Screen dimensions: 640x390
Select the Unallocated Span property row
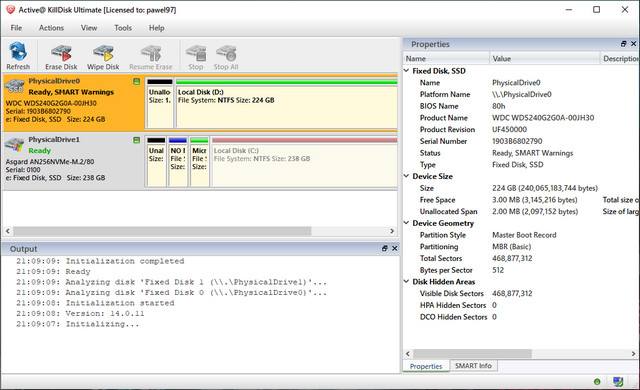(x=521, y=211)
